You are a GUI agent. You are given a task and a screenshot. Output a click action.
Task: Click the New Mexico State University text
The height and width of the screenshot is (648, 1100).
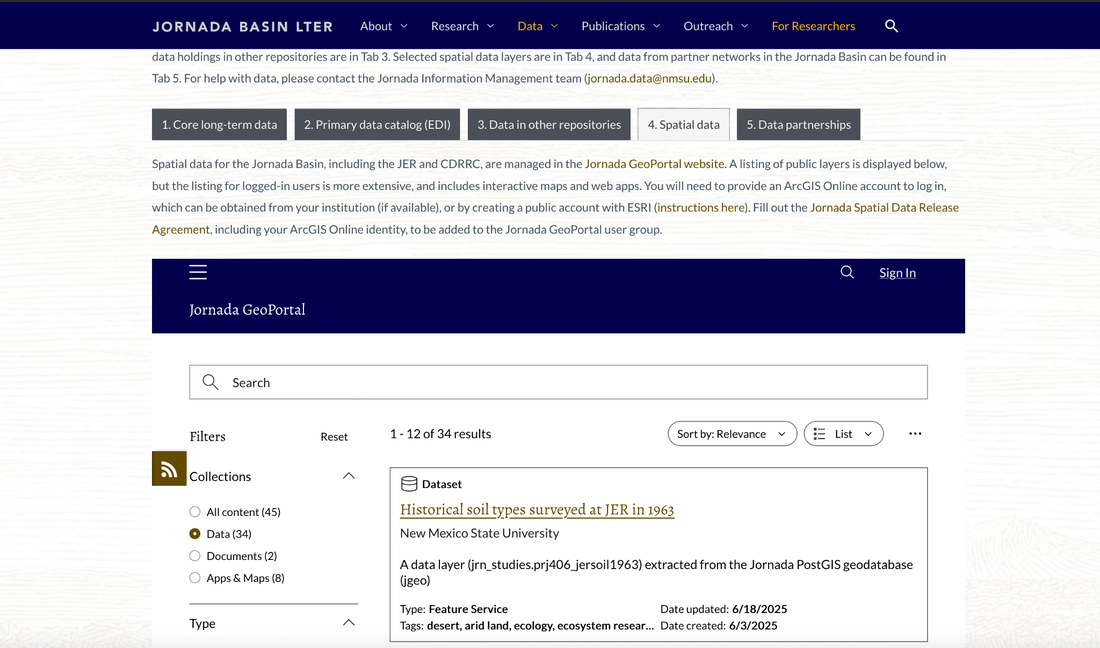(x=479, y=533)
